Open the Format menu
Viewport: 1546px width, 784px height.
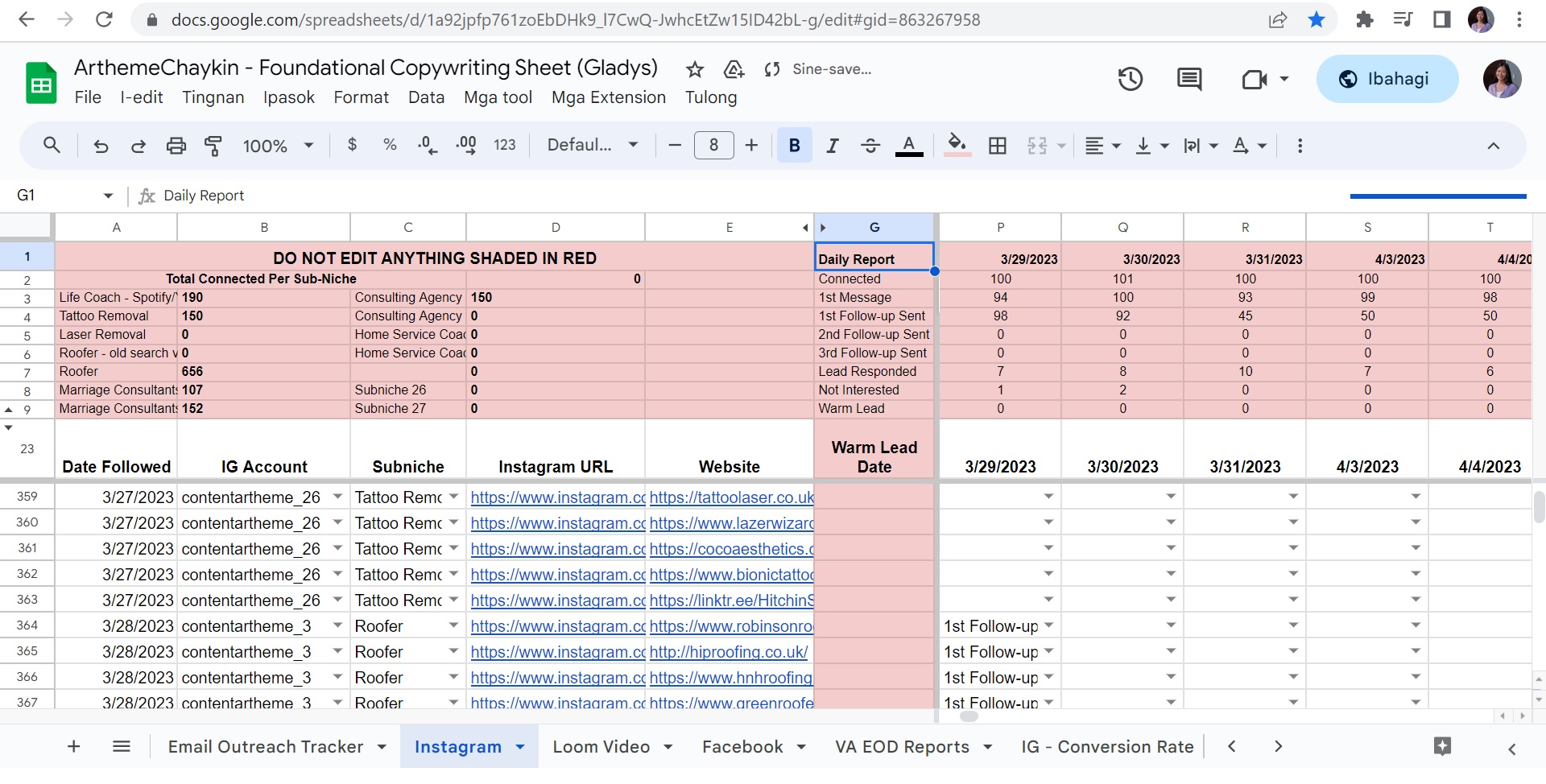(x=361, y=97)
